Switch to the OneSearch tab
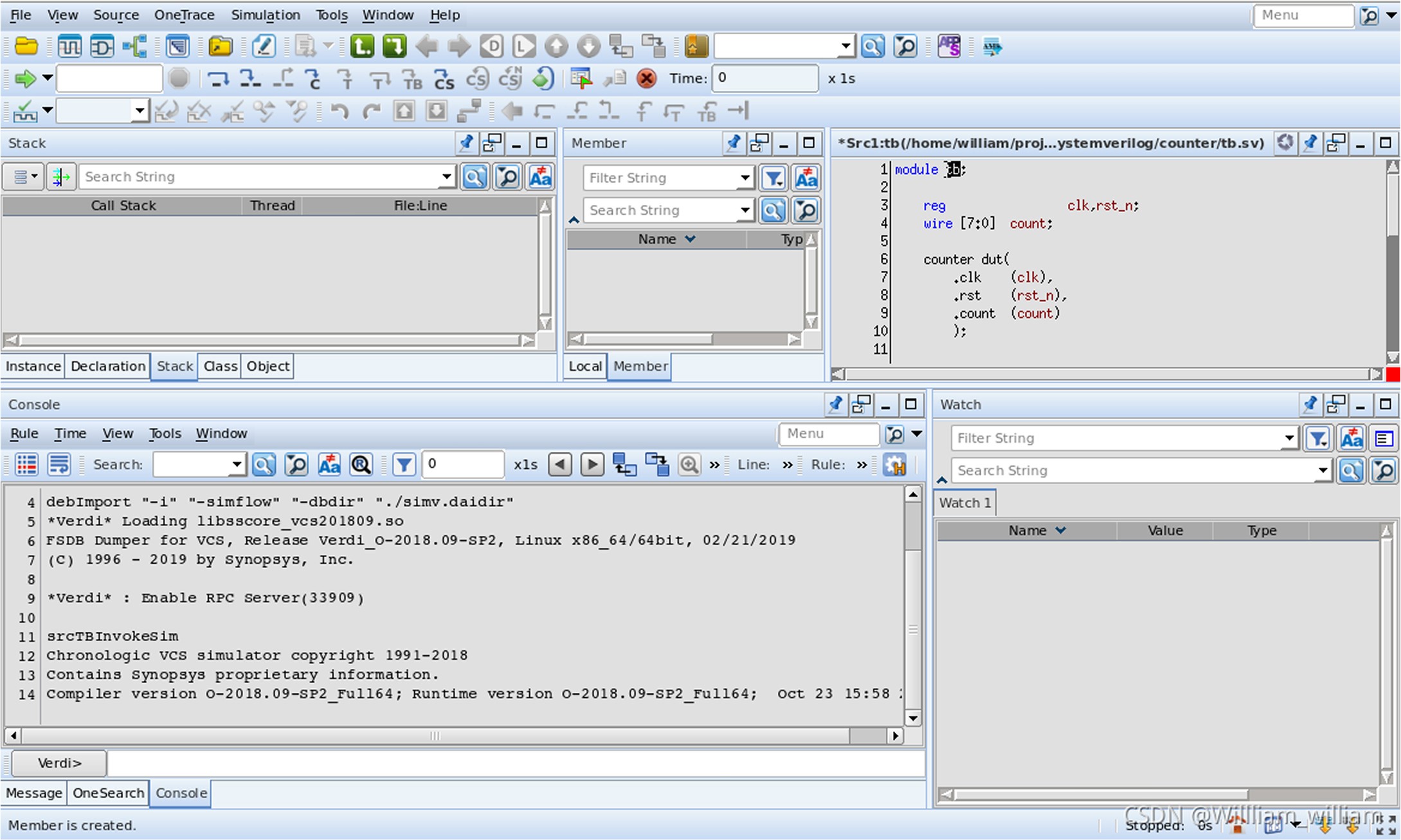 (x=108, y=793)
